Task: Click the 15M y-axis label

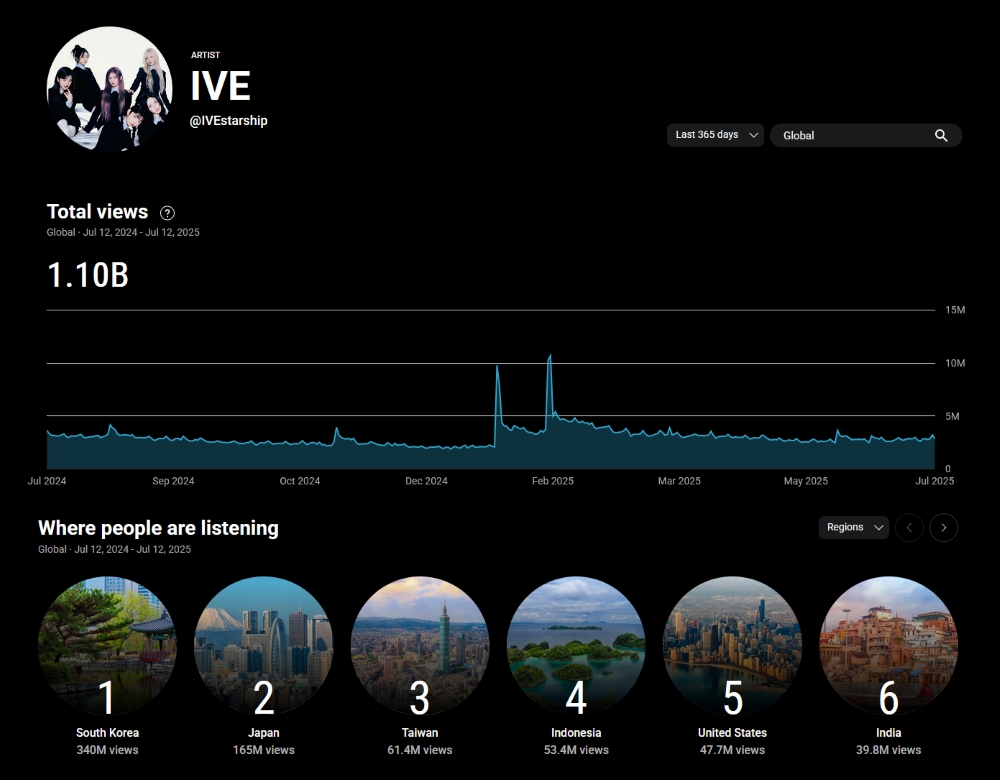Action: point(955,310)
